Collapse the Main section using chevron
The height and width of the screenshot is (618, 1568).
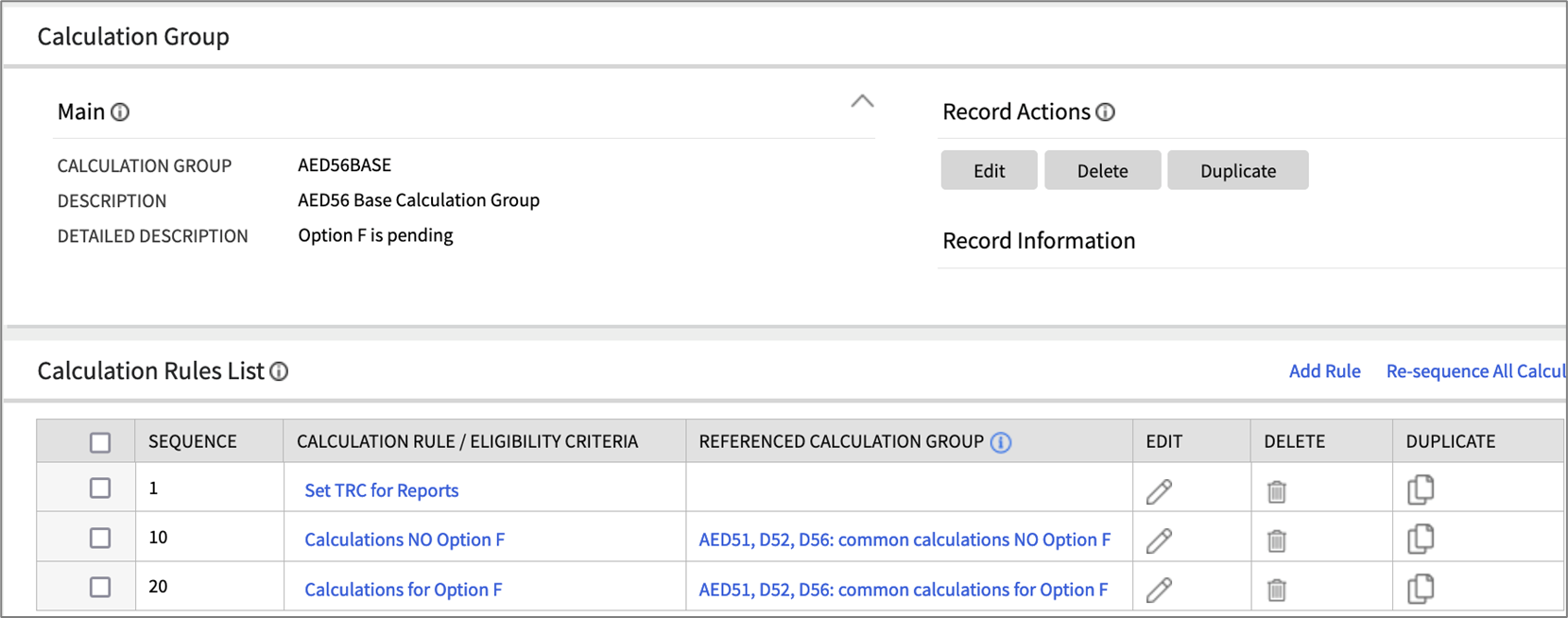(x=862, y=101)
